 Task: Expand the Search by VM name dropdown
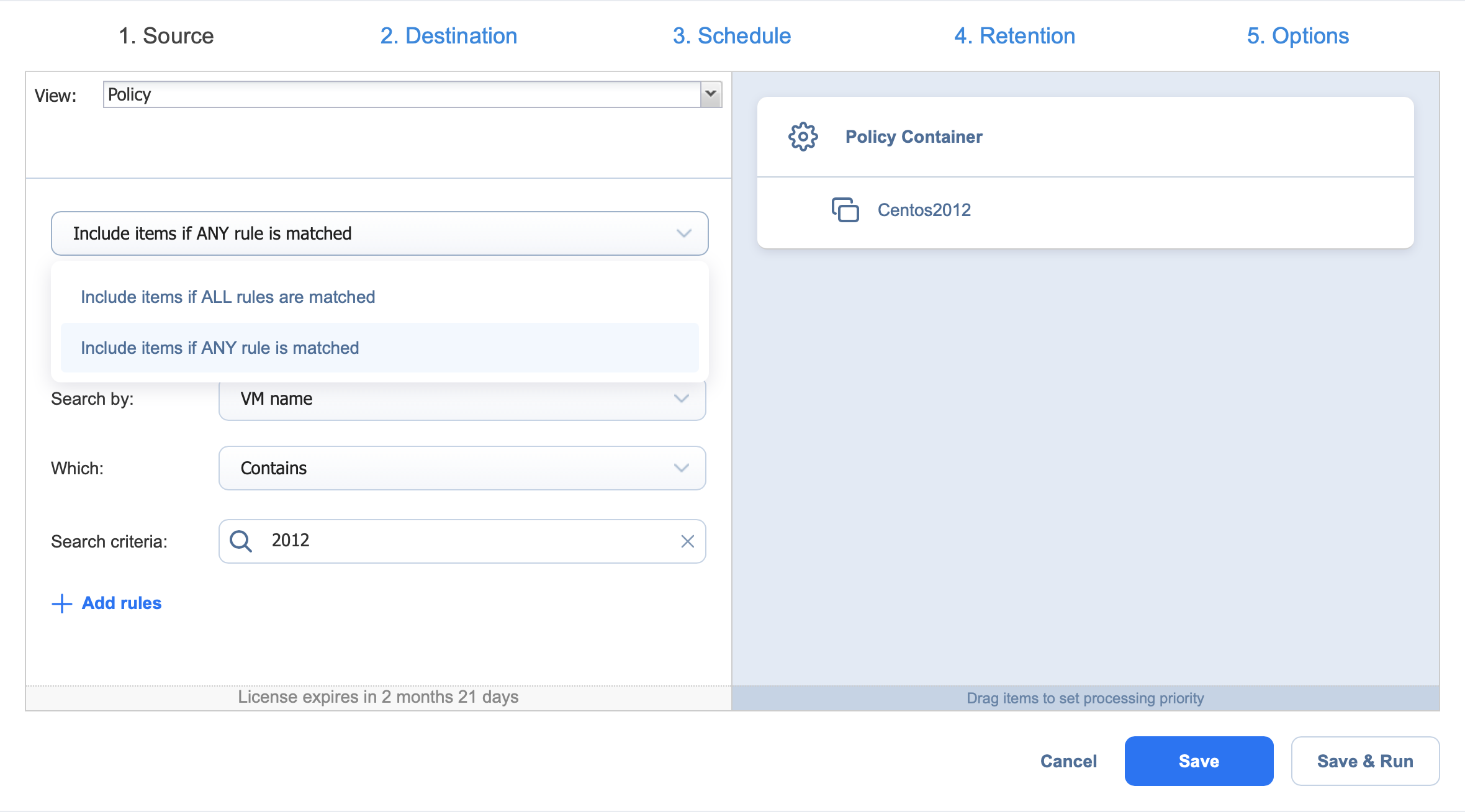(x=681, y=399)
